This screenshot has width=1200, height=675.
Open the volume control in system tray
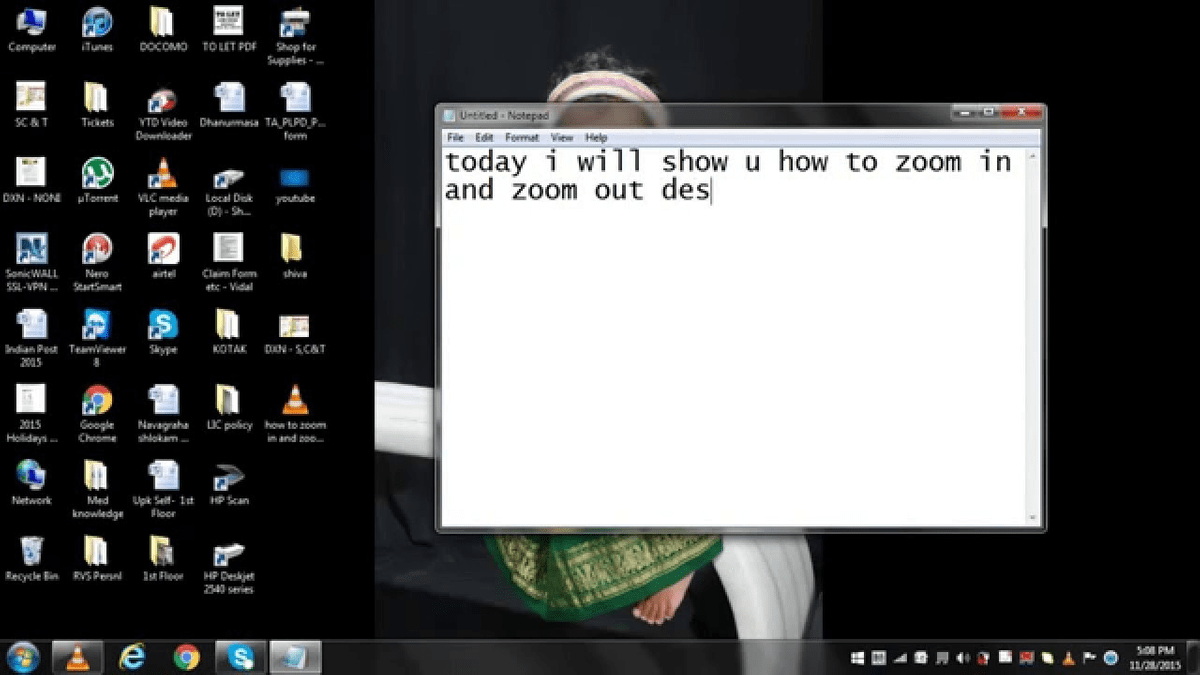[963, 658]
